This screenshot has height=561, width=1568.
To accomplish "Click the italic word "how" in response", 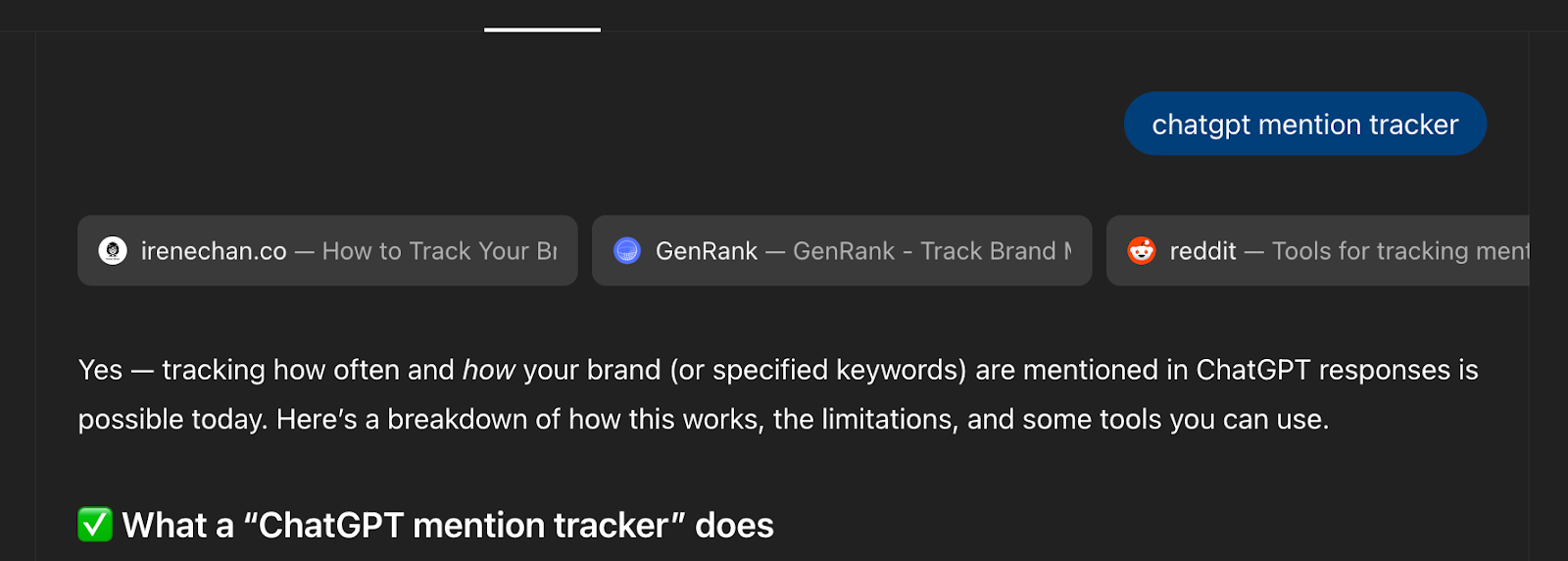I will pyautogui.click(x=488, y=370).
